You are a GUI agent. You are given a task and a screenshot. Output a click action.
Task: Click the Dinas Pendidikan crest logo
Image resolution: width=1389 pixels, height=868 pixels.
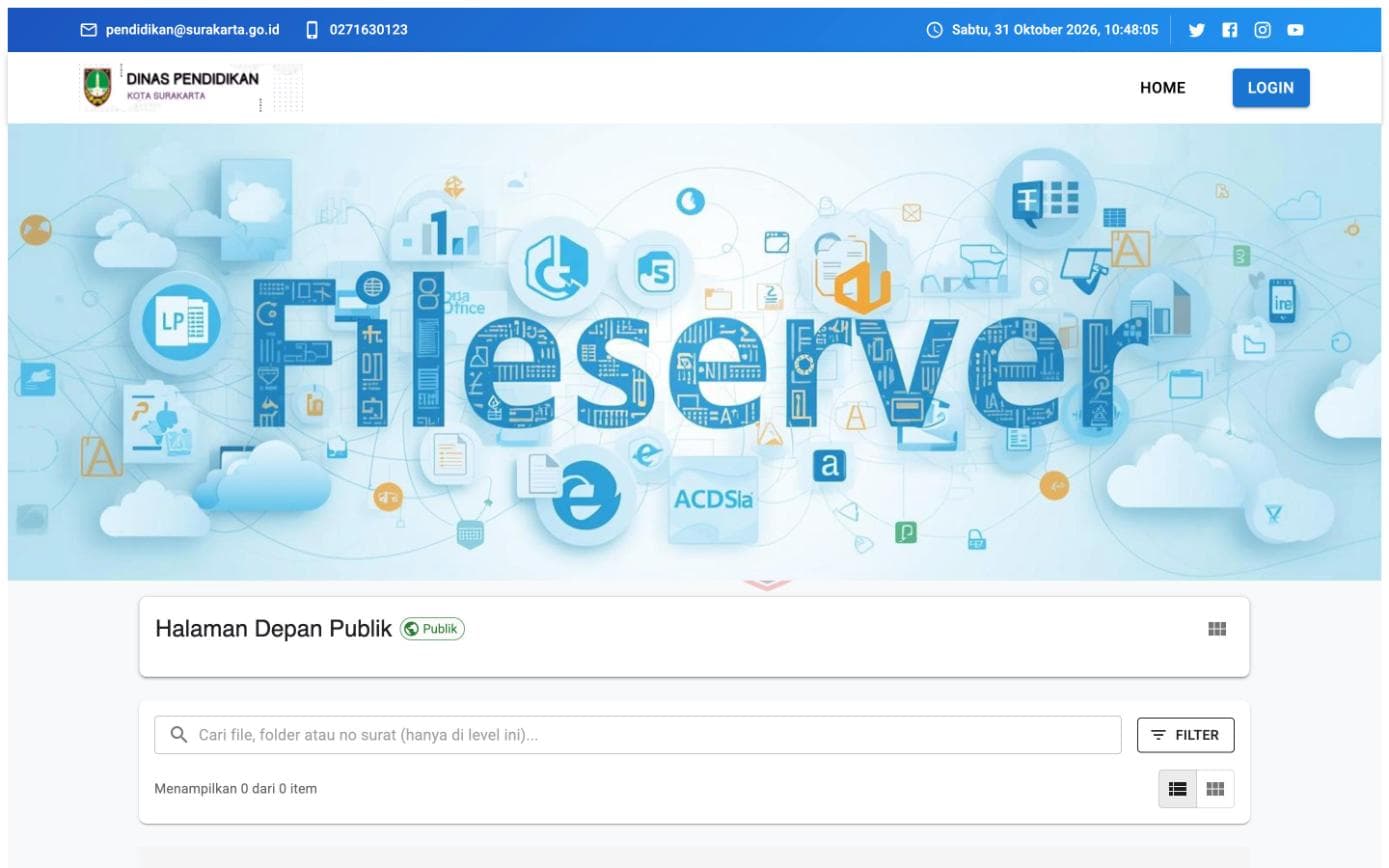pyautogui.click(x=97, y=87)
